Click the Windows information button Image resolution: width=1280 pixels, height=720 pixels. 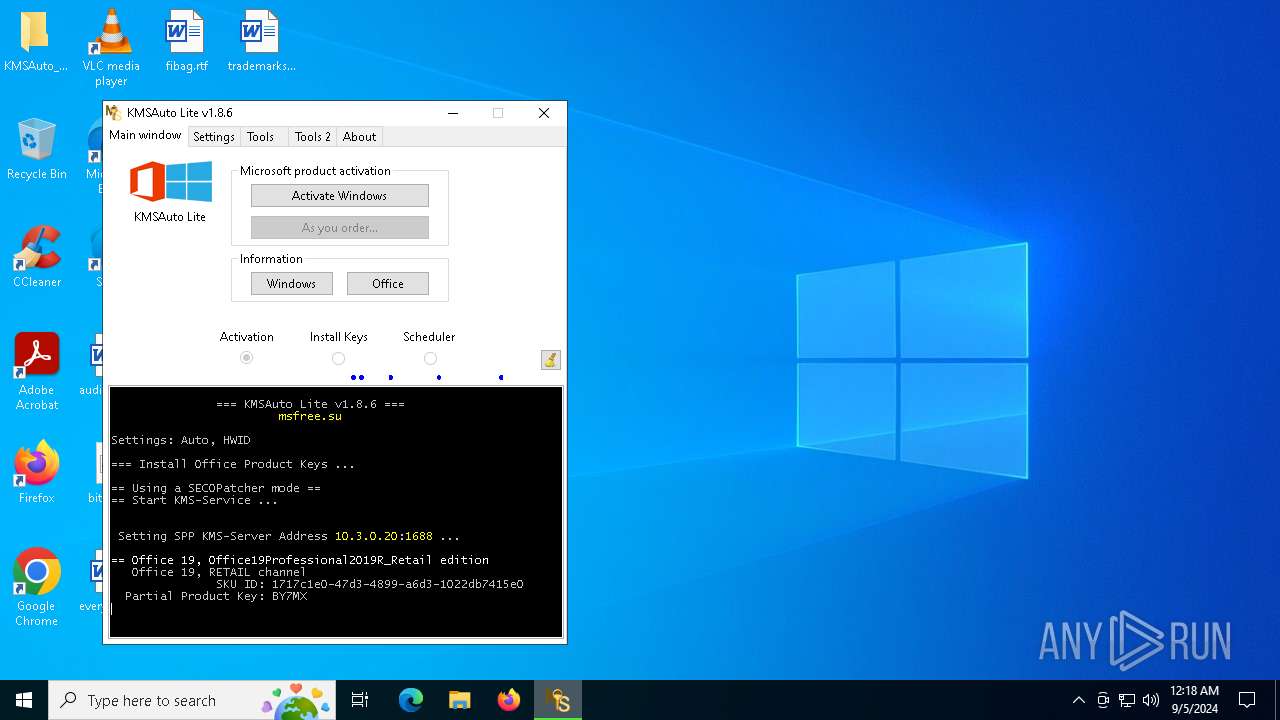(x=291, y=284)
